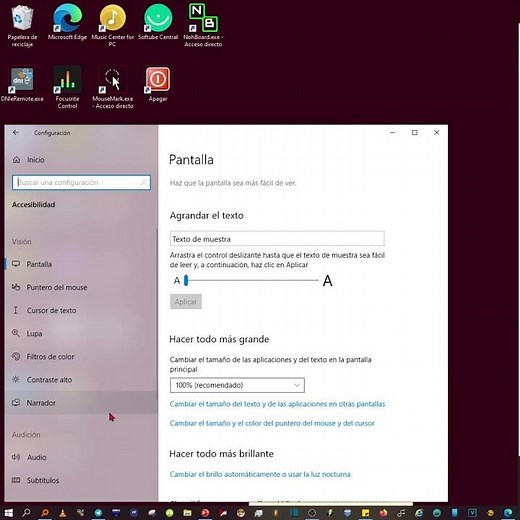Go back with the Configuración back arrow

click(16, 132)
